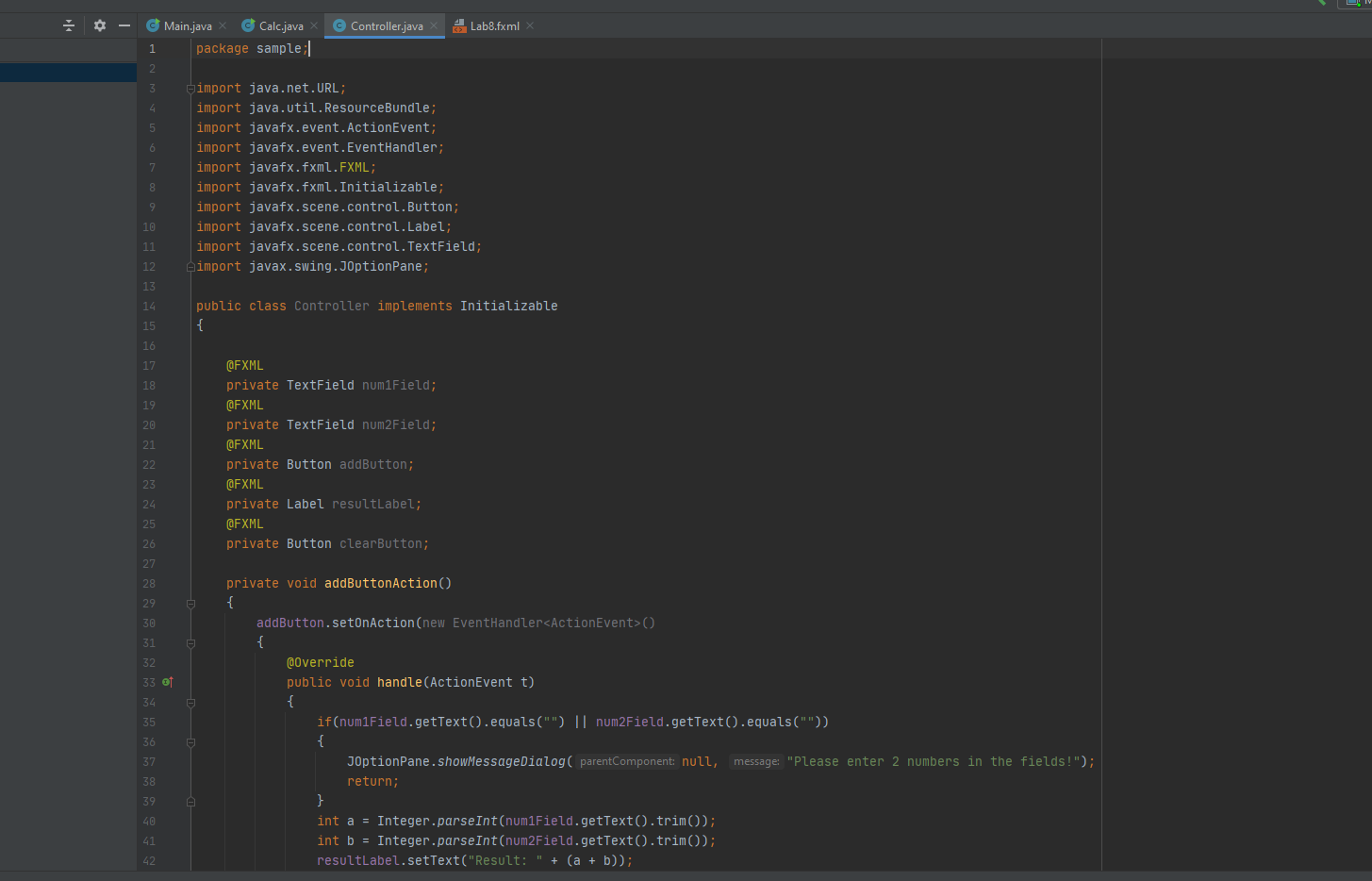Viewport: 1372px width, 881px height.
Task: Open the Calc.java tab
Action: (x=281, y=26)
